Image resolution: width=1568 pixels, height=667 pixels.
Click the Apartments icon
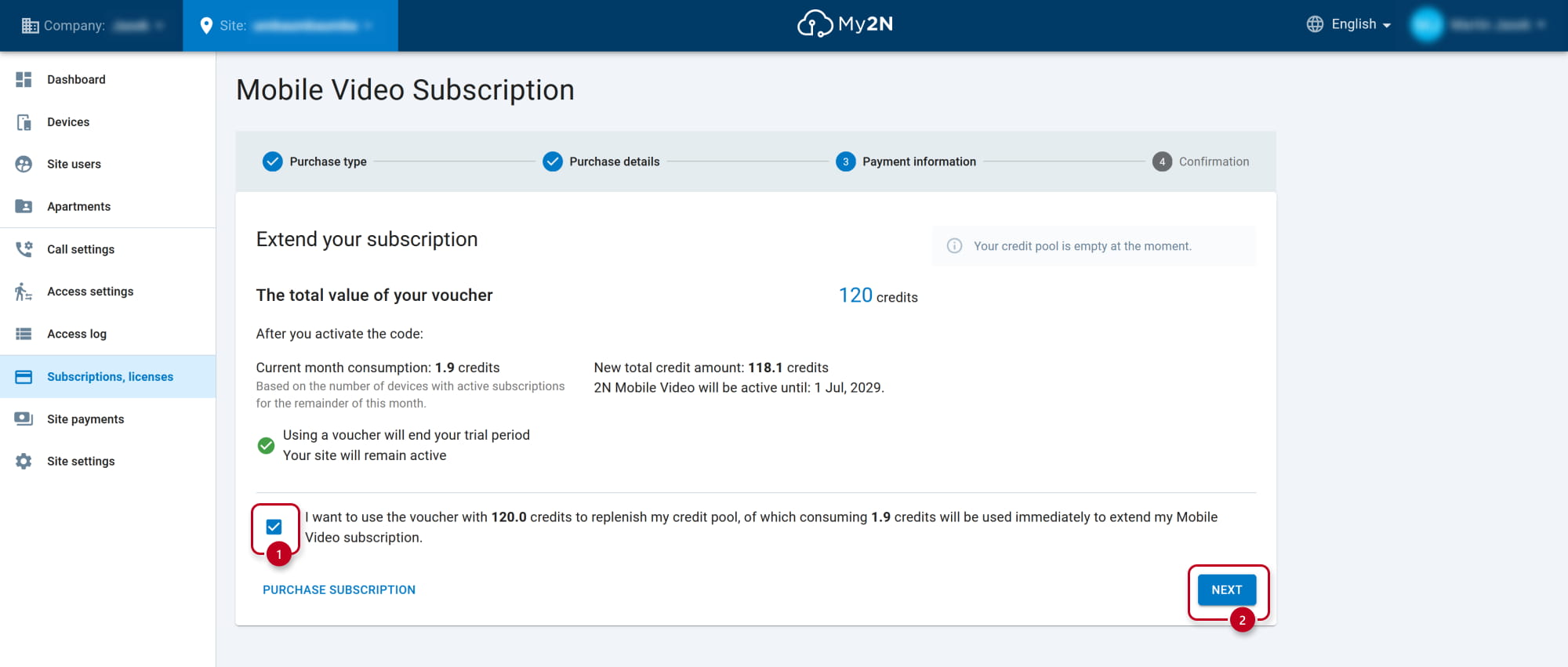[24, 206]
